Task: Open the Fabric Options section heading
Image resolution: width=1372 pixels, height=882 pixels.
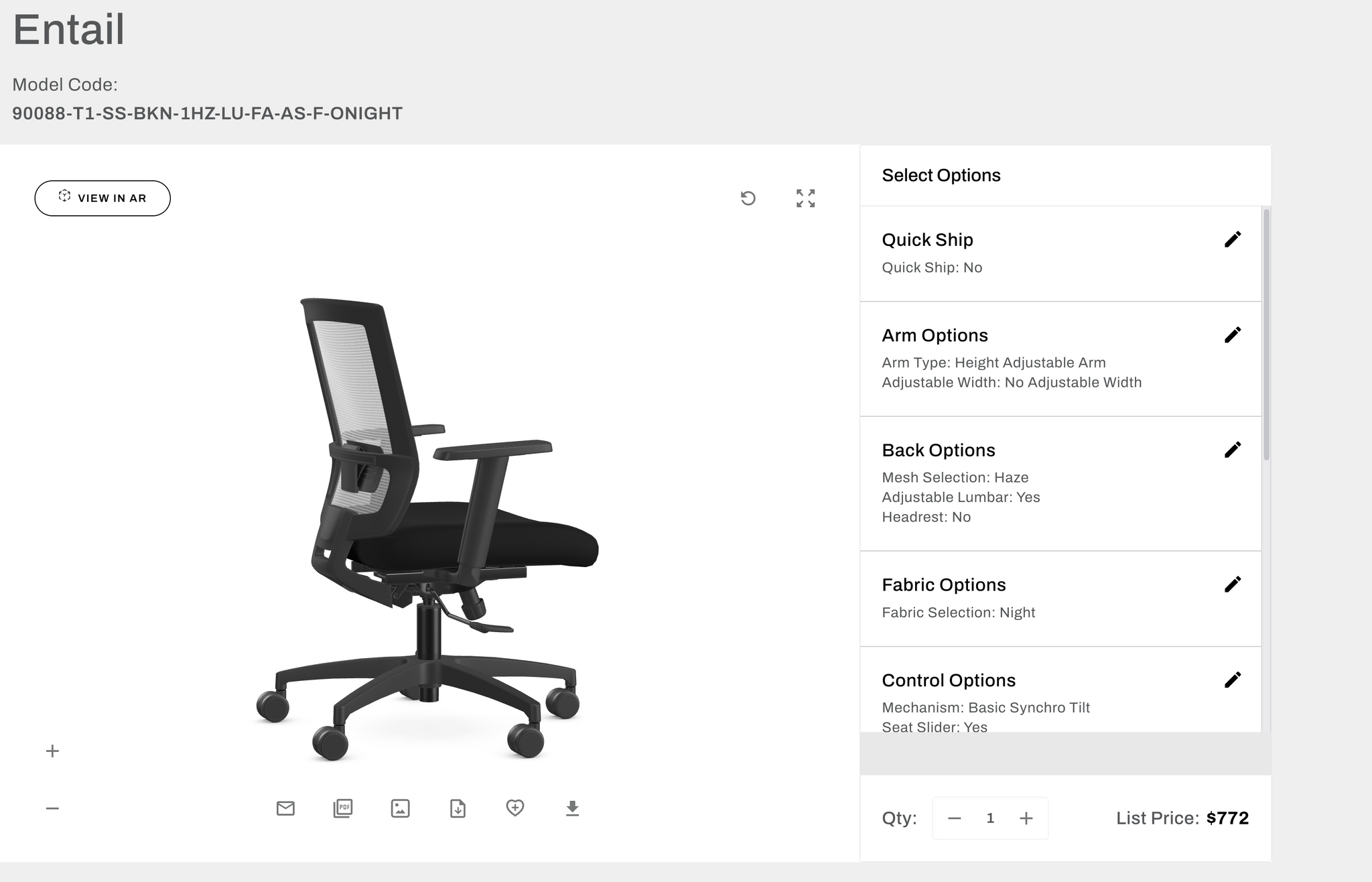Action: click(x=944, y=585)
